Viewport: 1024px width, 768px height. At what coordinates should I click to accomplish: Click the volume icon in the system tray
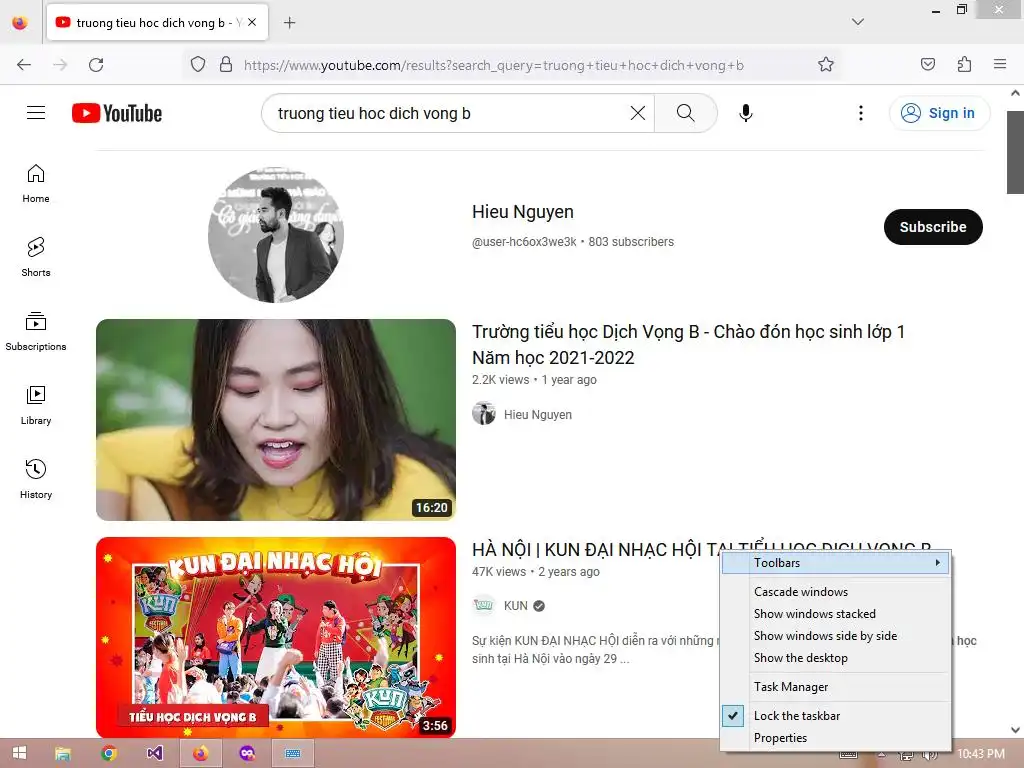pyautogui.click(x=929, y=754)
